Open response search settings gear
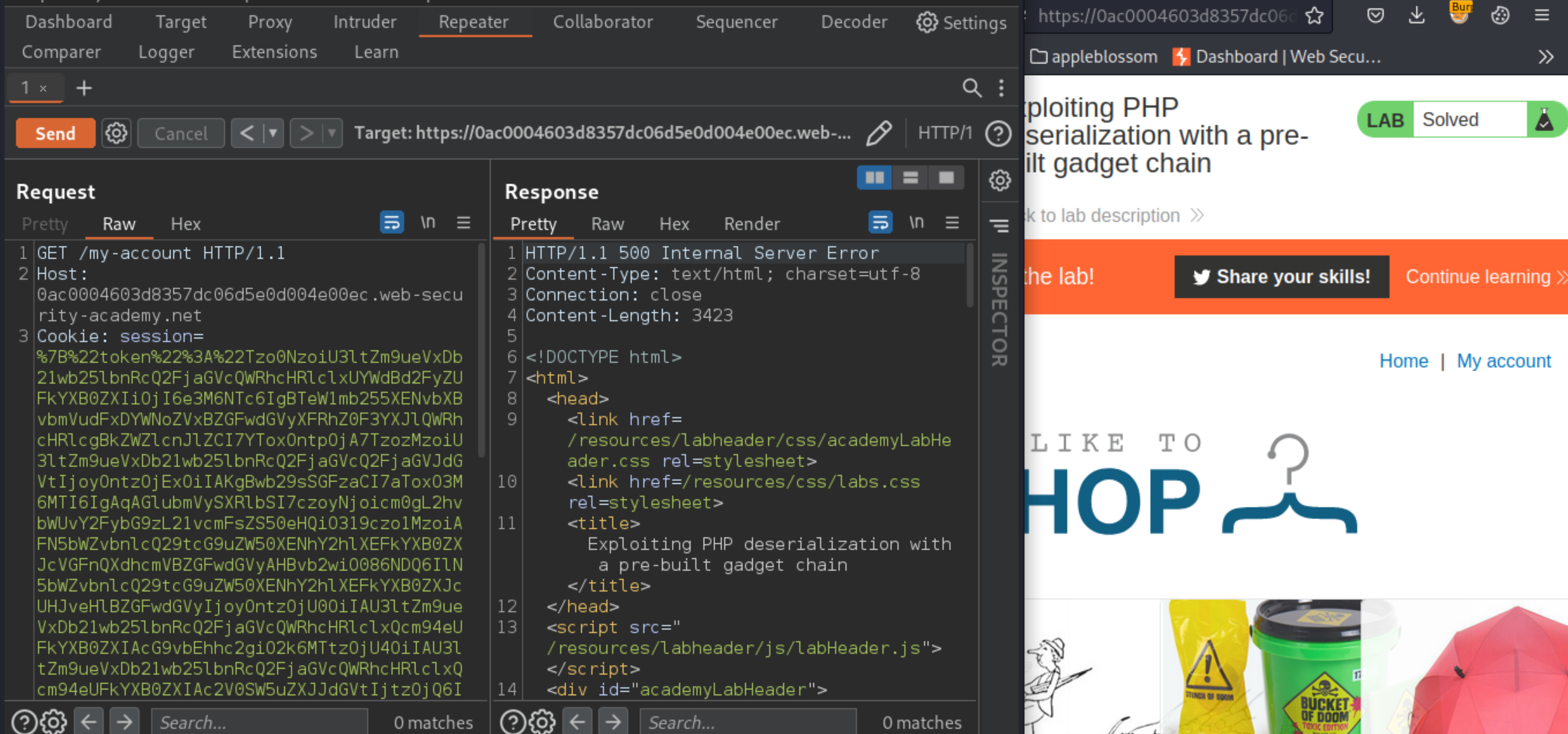 (542, 722)
